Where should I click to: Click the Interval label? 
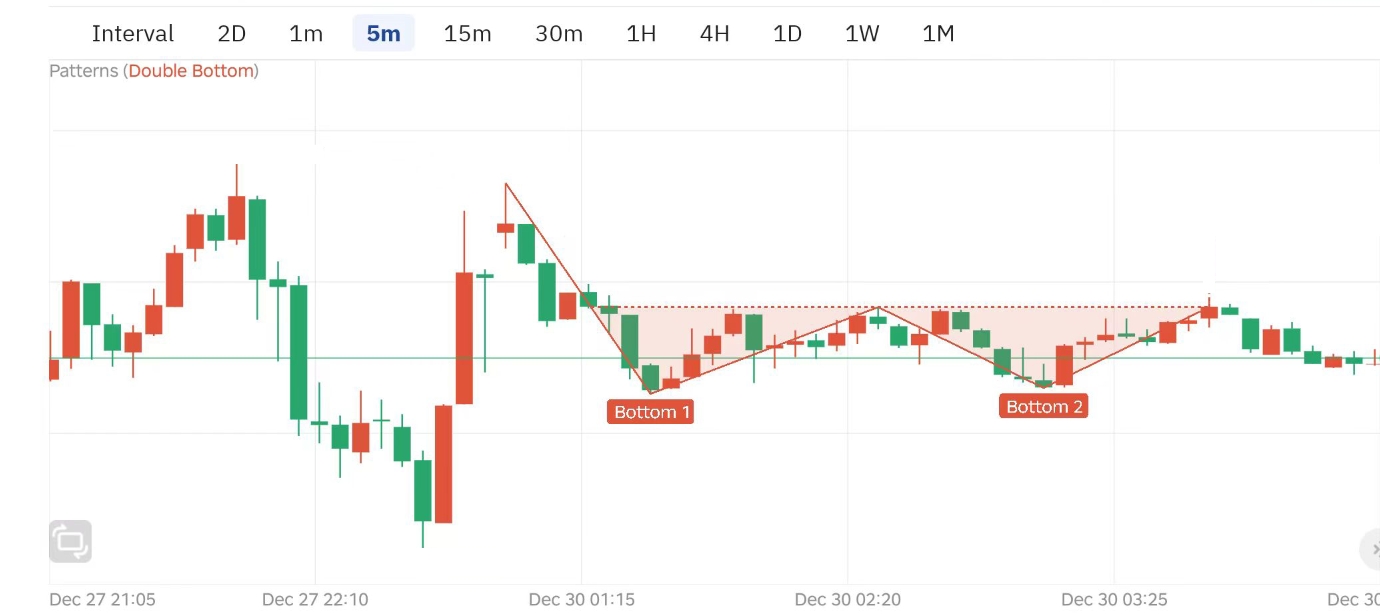tap(133, 34)
